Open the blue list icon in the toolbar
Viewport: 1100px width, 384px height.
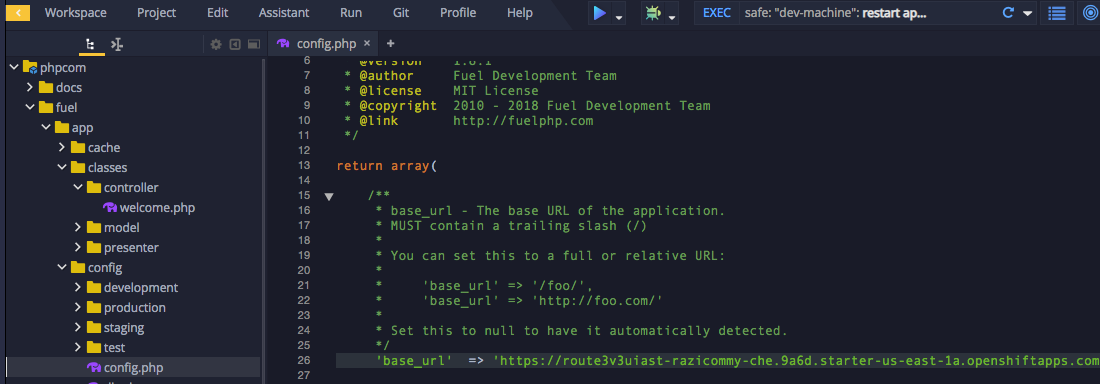click(1057, 13)
